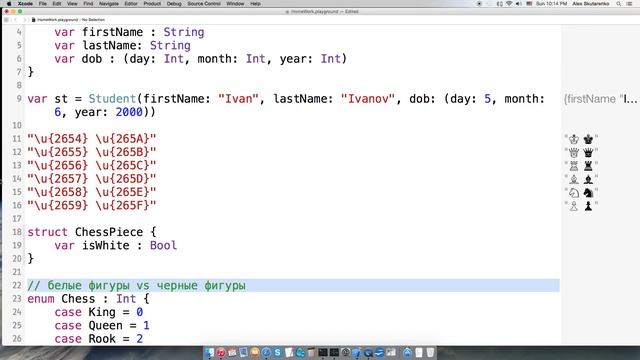Open Spotlight search
Screen dimensions: 640x360
tap(619, 4)
